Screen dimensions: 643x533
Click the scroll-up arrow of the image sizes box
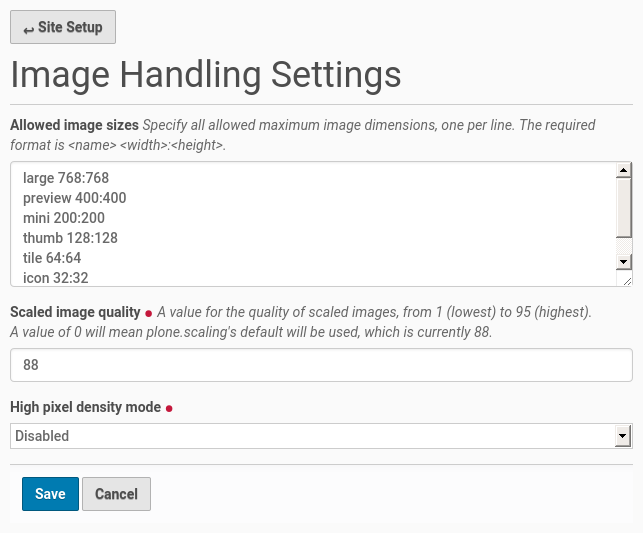point(623,170)
